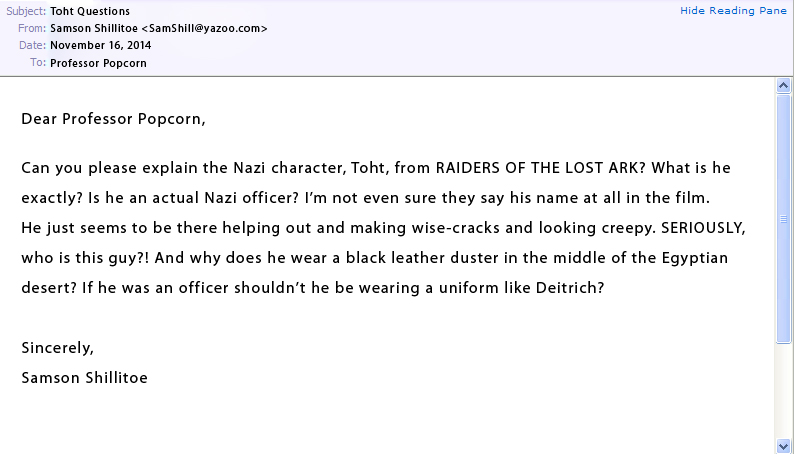Click the 'Sincerely,' closing line
The height and width of the screenshot is (454, 794).
(57, 348)
